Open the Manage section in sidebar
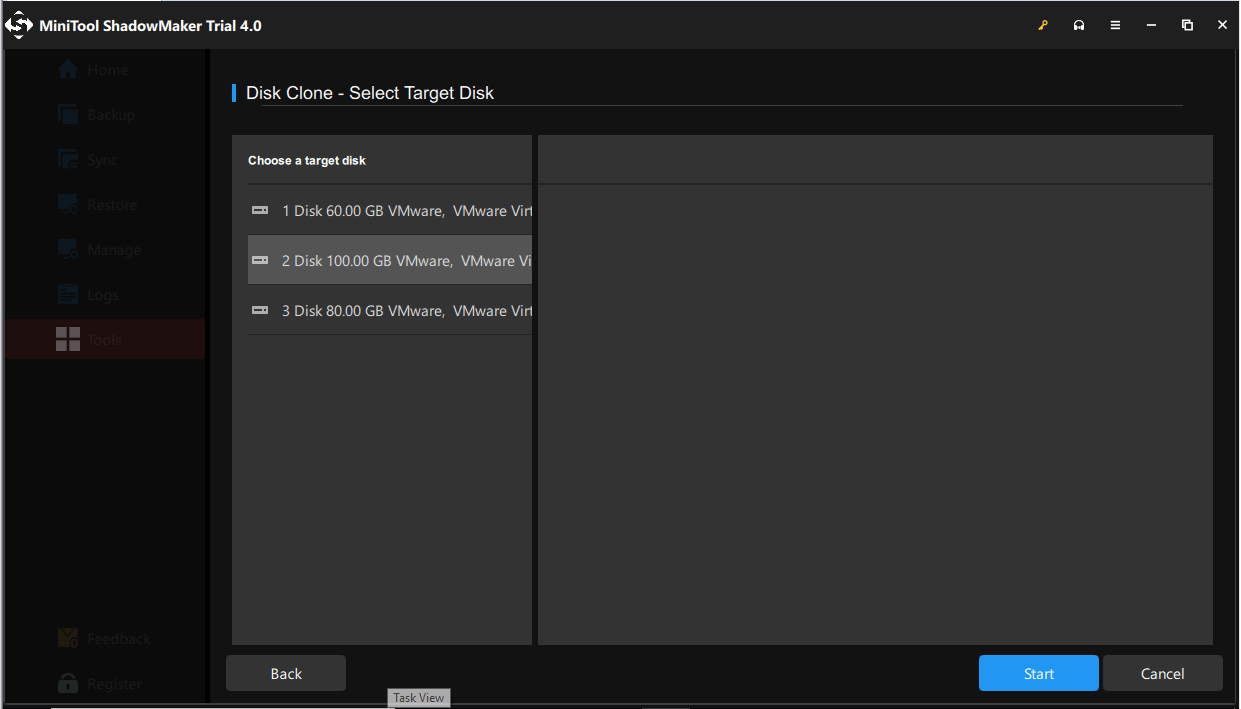1241x709 pixels. [x=99, y=250]
